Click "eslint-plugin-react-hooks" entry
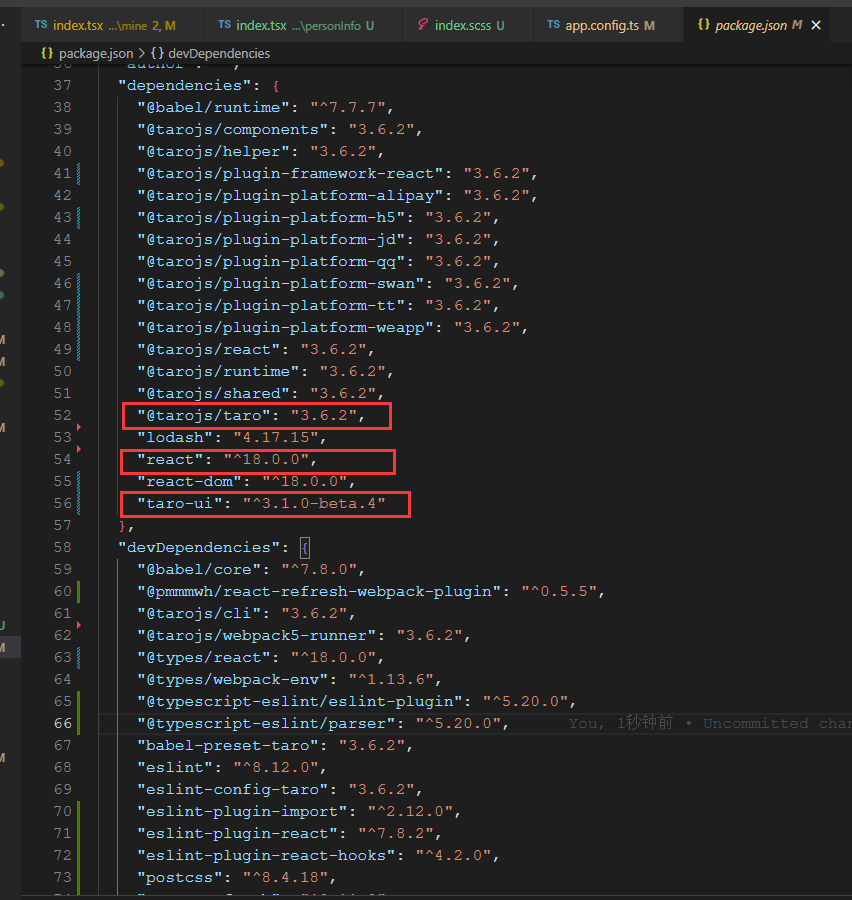 [x=318, y=855]
